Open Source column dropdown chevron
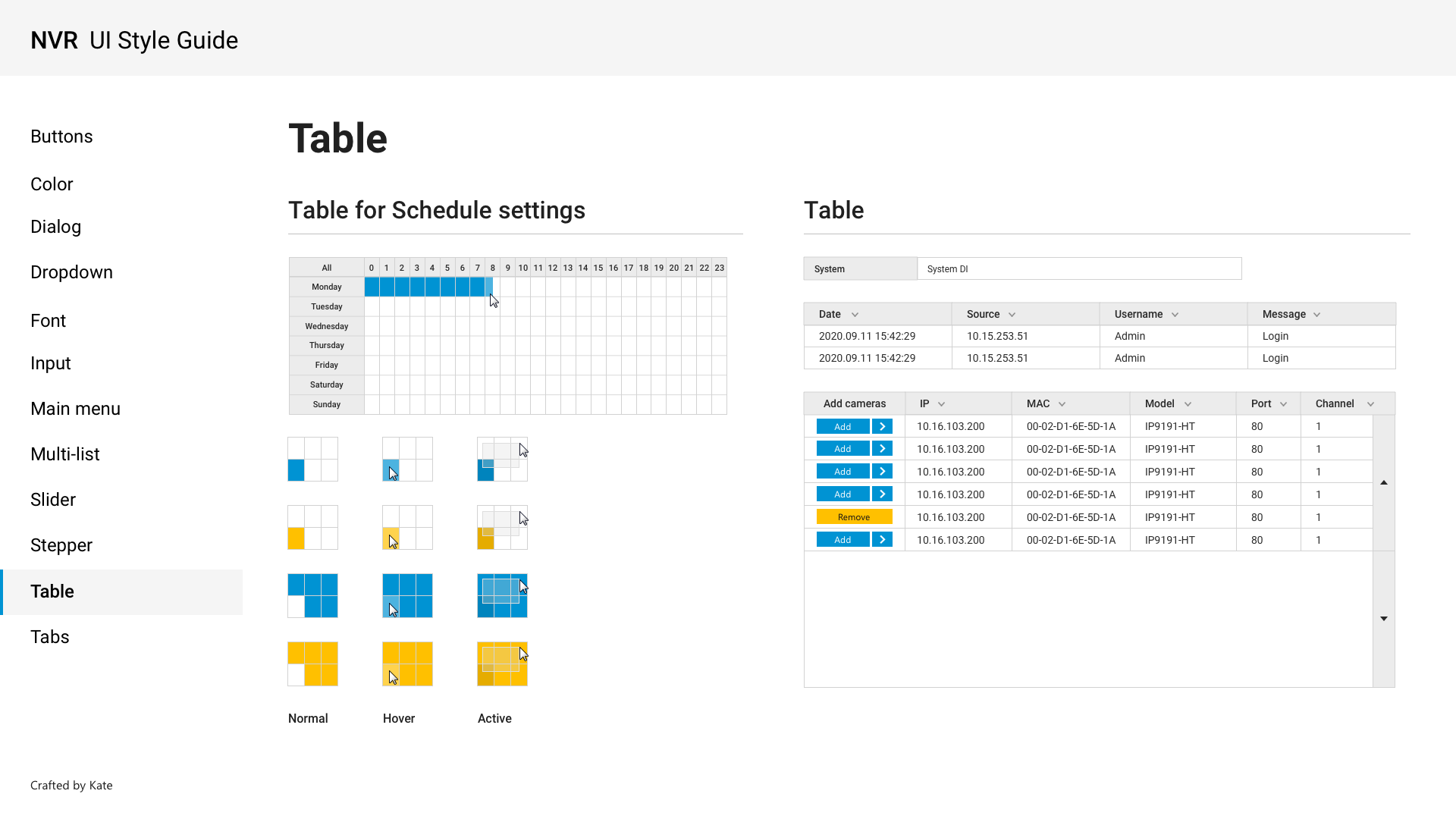The width and height of the screenshot is (1456, 819). pyautogui.click(x=1012, y=315)
